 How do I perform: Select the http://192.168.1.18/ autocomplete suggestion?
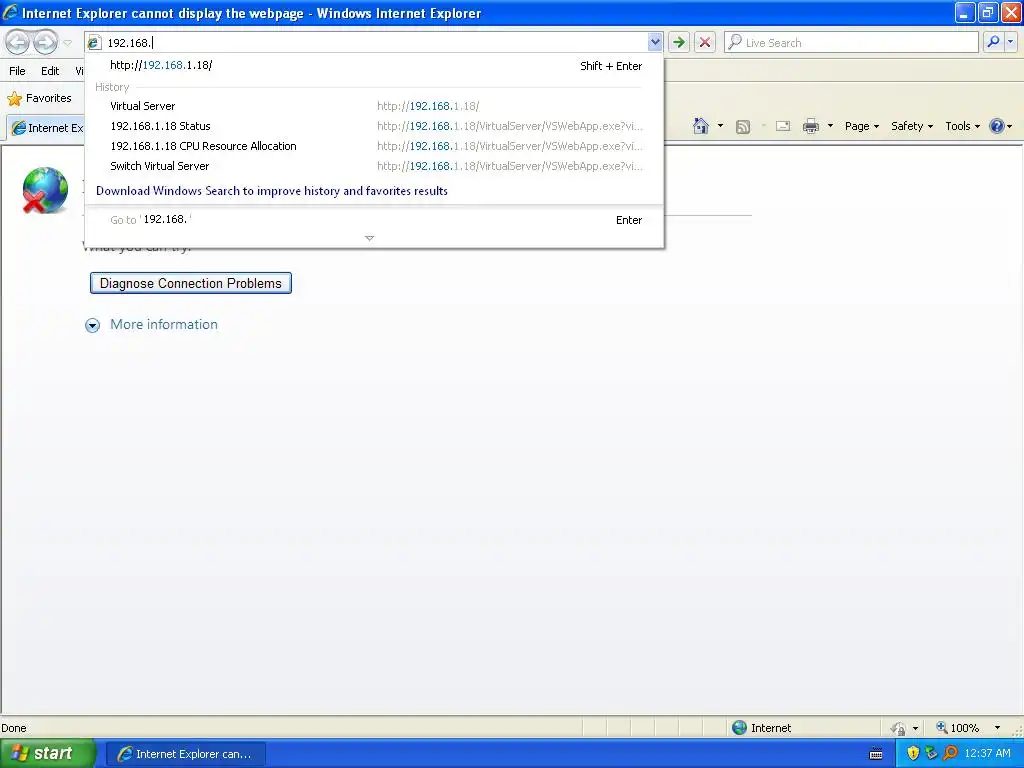374,65
